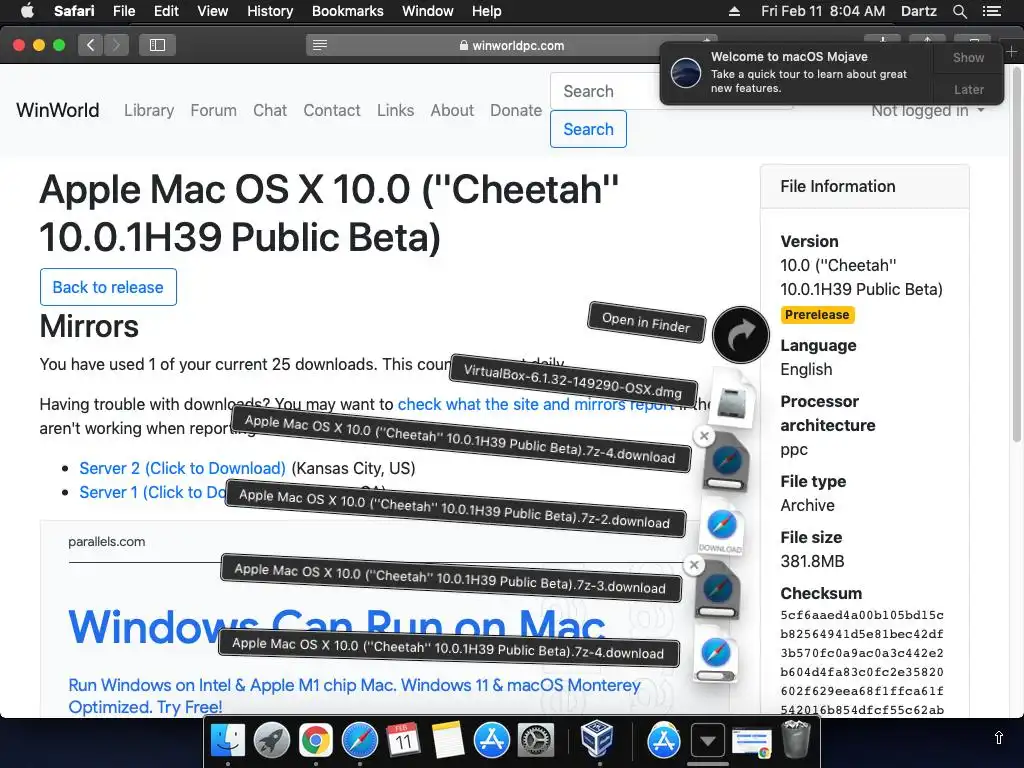The height and width of the screenshot is (768, 1024).
Task: Click the eject icon in menu bar
Action: (734, 11)
